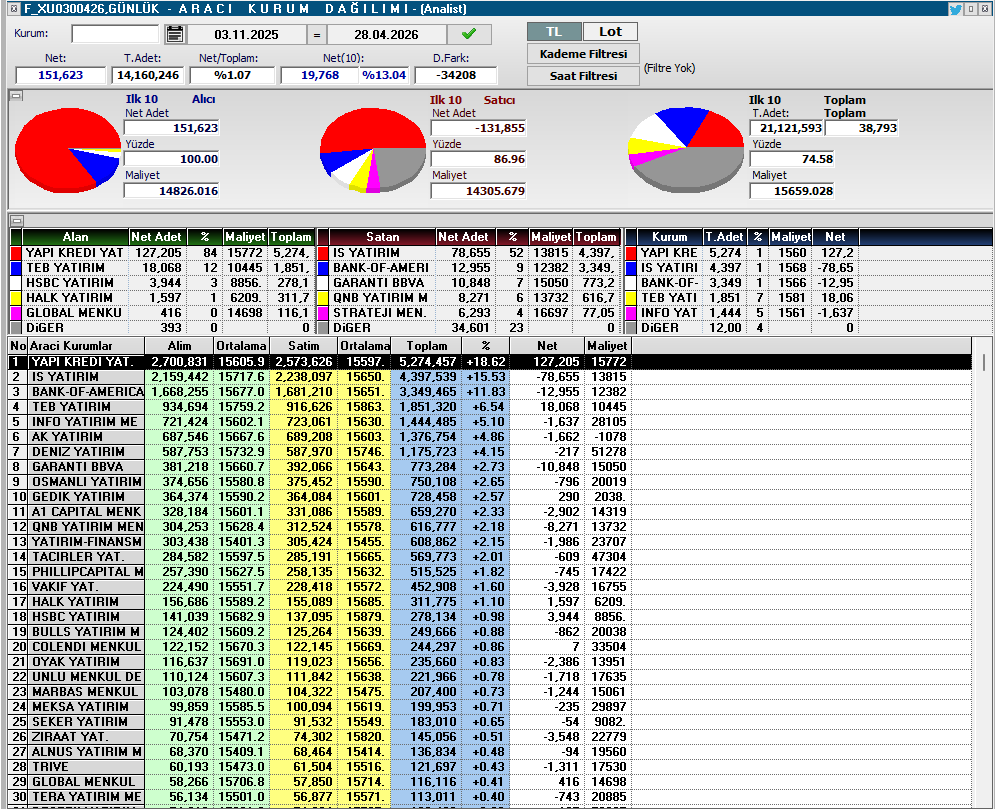Select OYAK YATIRIM row

[490, 662]
